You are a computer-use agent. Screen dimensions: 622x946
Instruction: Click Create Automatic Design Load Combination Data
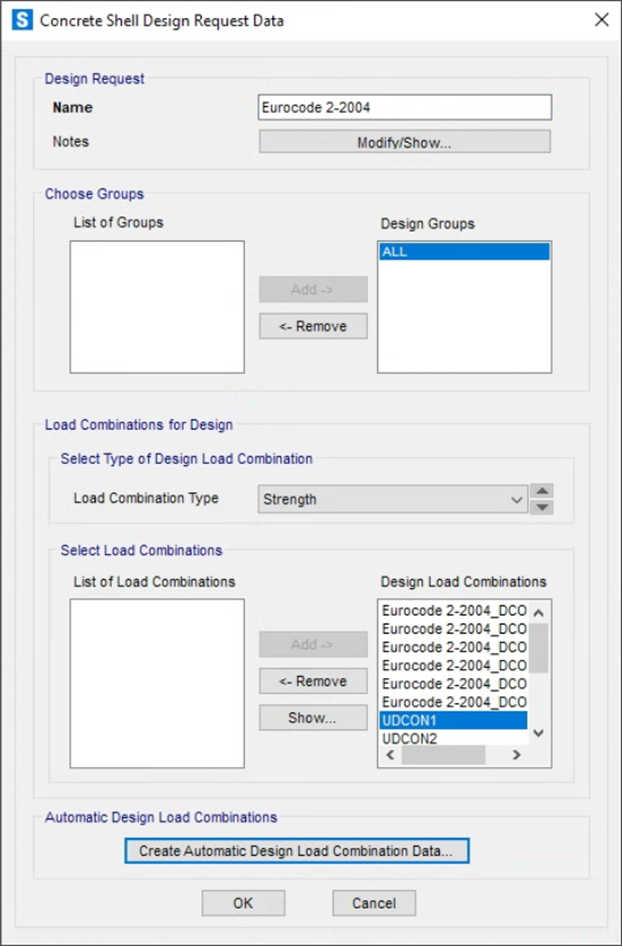click(296, 851)
